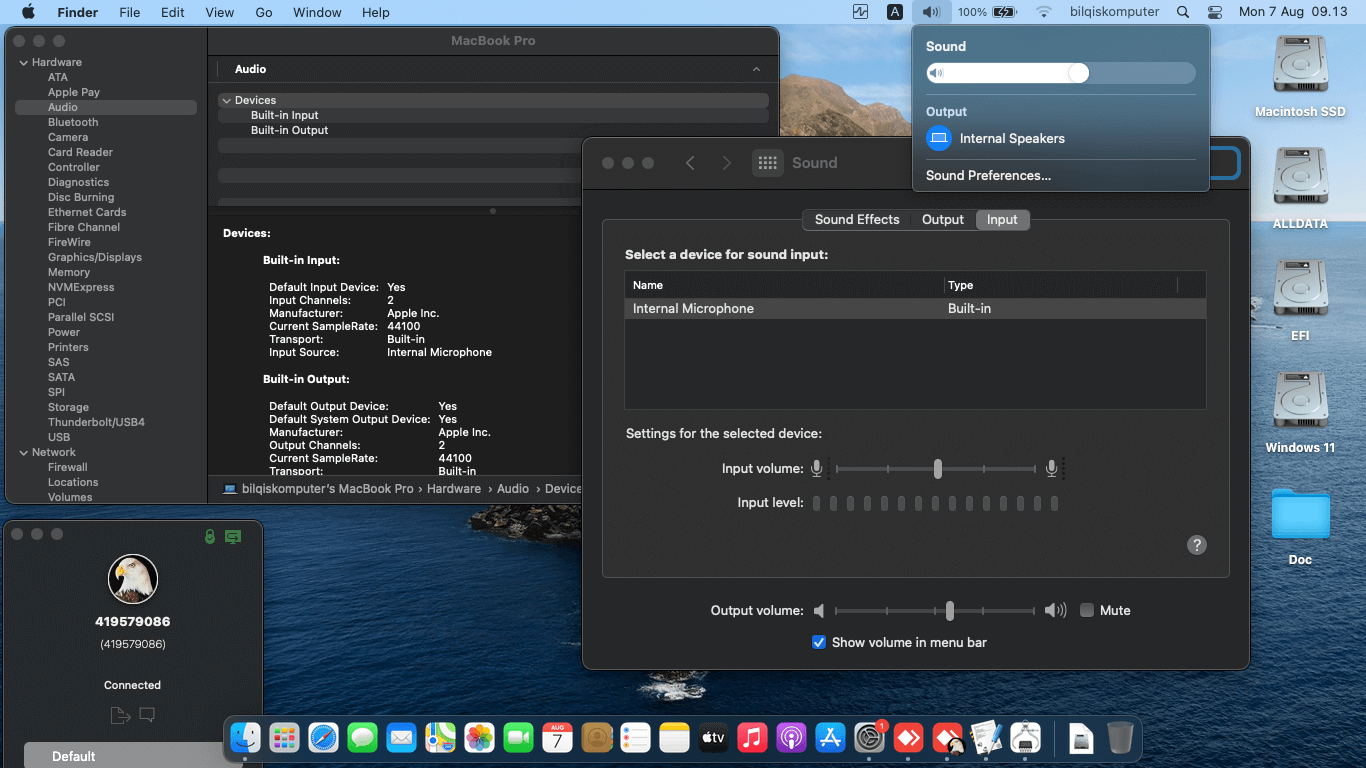The image size is (1366, 768).
Task: Collapse the Audio section chevron
Action: (x=757, y=69)
